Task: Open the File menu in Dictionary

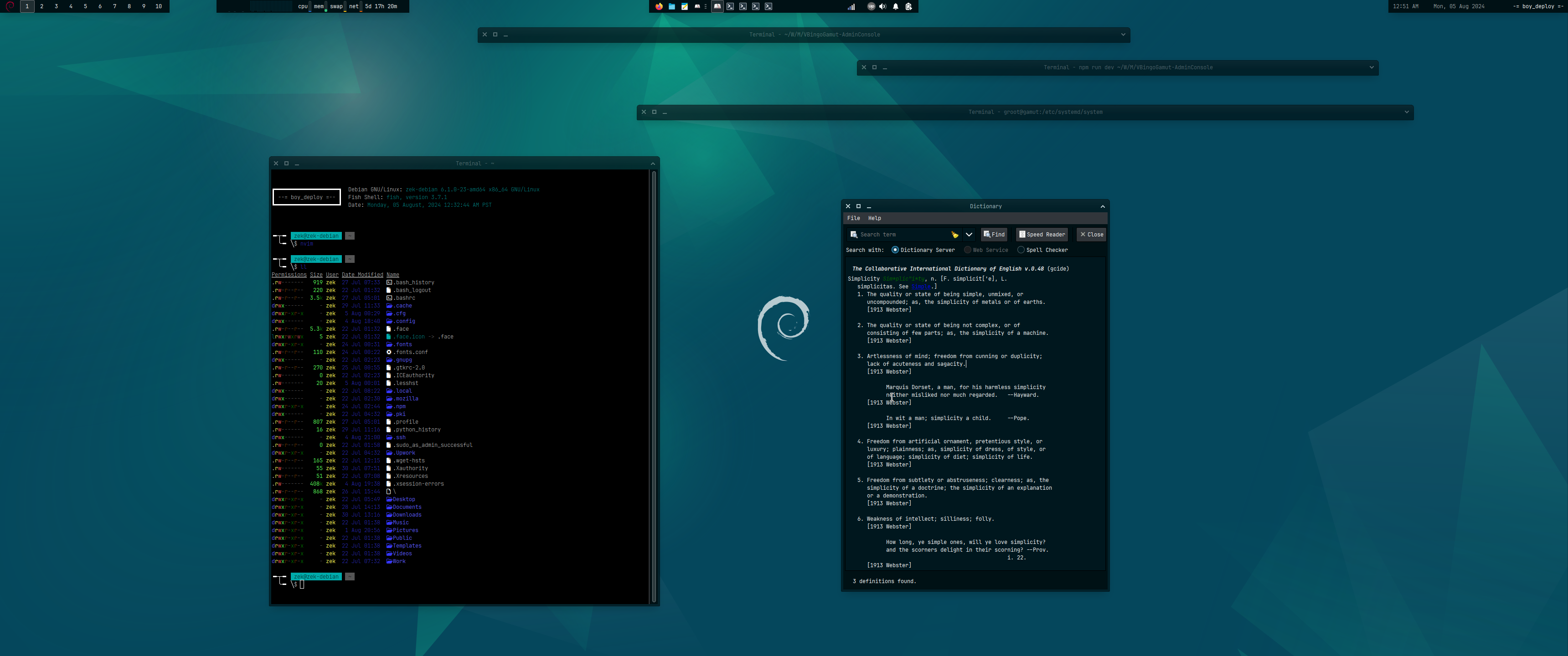Action: (x=853, y=218)
